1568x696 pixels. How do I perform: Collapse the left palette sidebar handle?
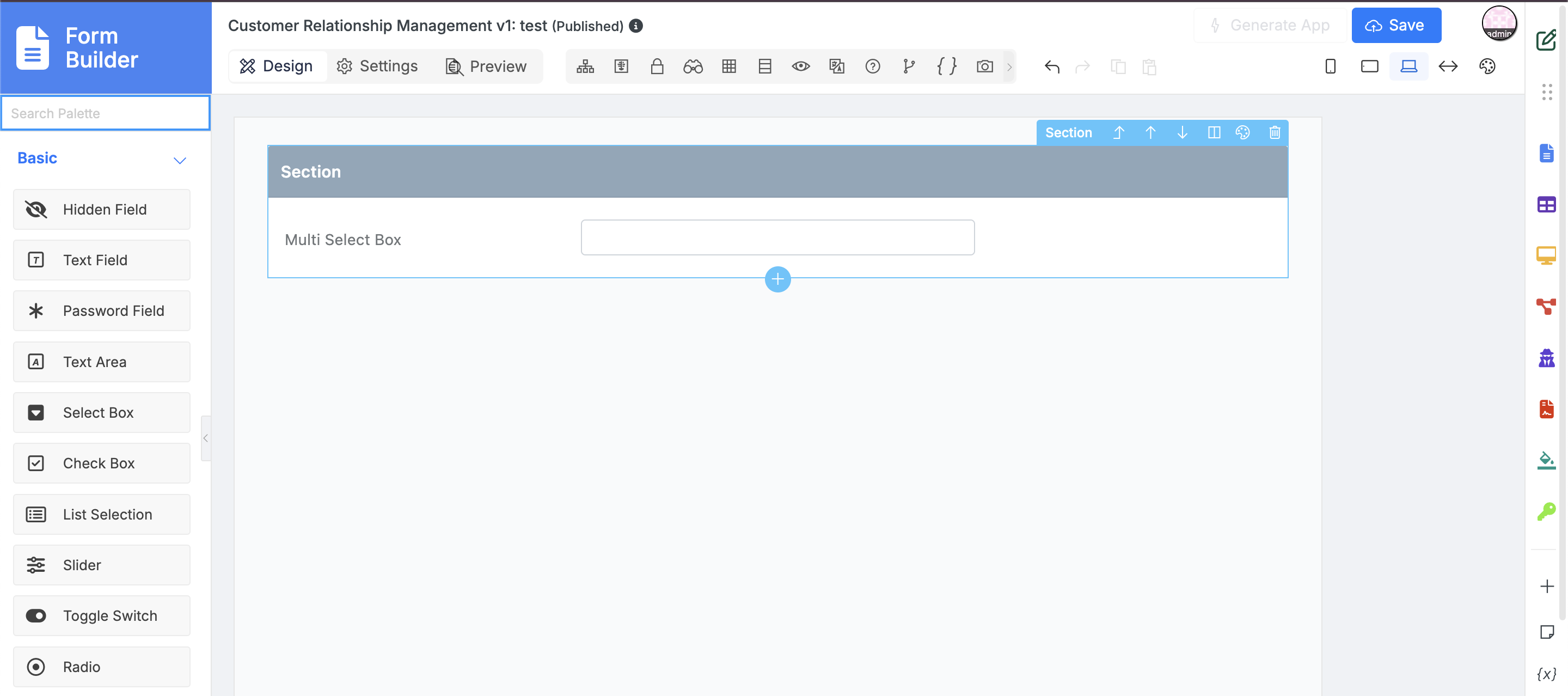point(206,438)
